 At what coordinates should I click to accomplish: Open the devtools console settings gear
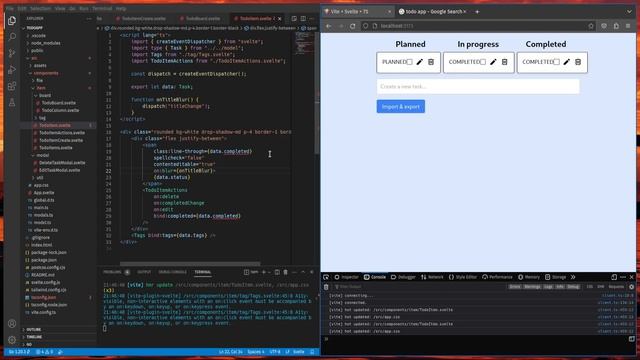point(631,287)
